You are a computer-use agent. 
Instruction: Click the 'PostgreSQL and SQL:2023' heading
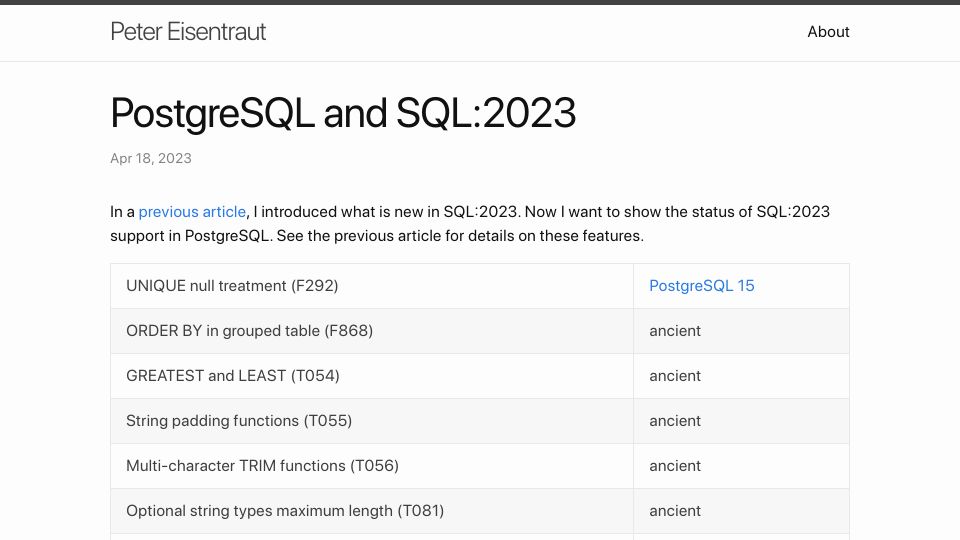[x=343, y=113]
